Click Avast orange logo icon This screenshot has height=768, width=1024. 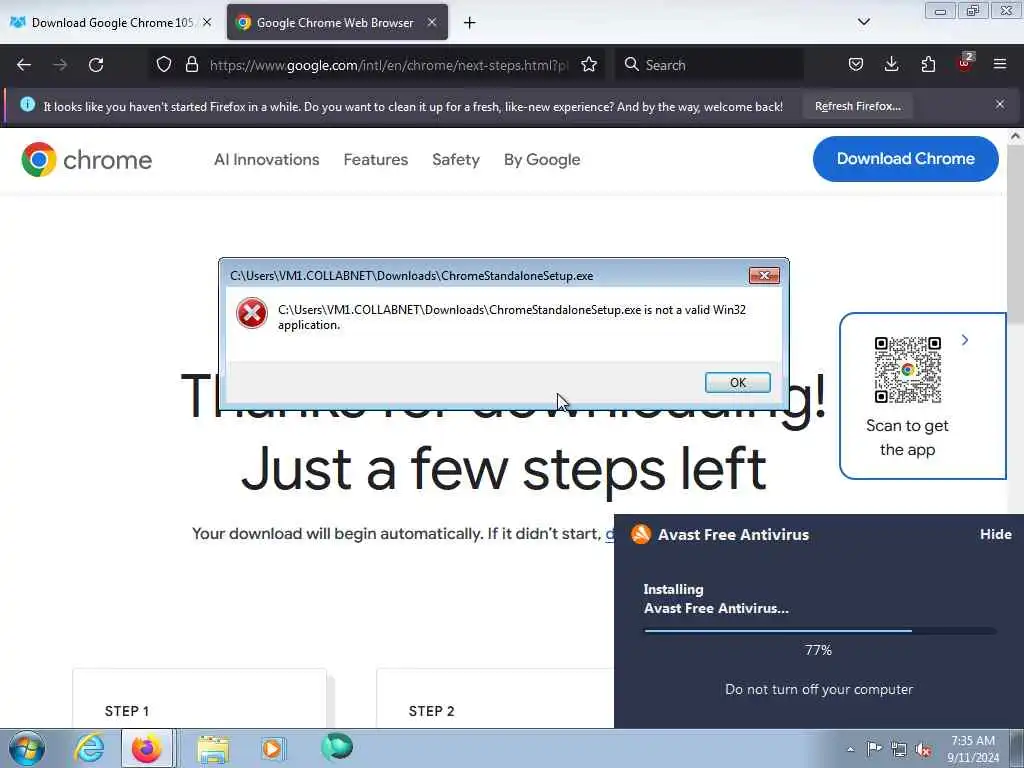641,534
